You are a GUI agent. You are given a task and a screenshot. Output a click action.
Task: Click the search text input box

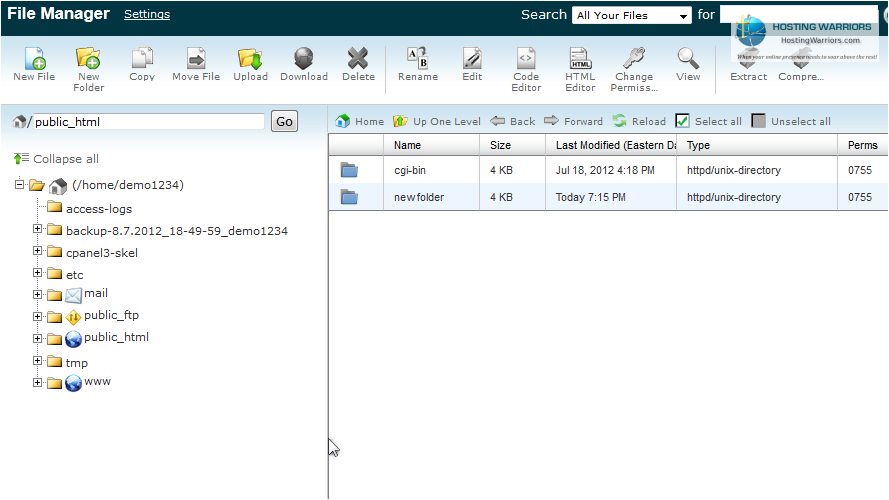(x=798, y=15)
